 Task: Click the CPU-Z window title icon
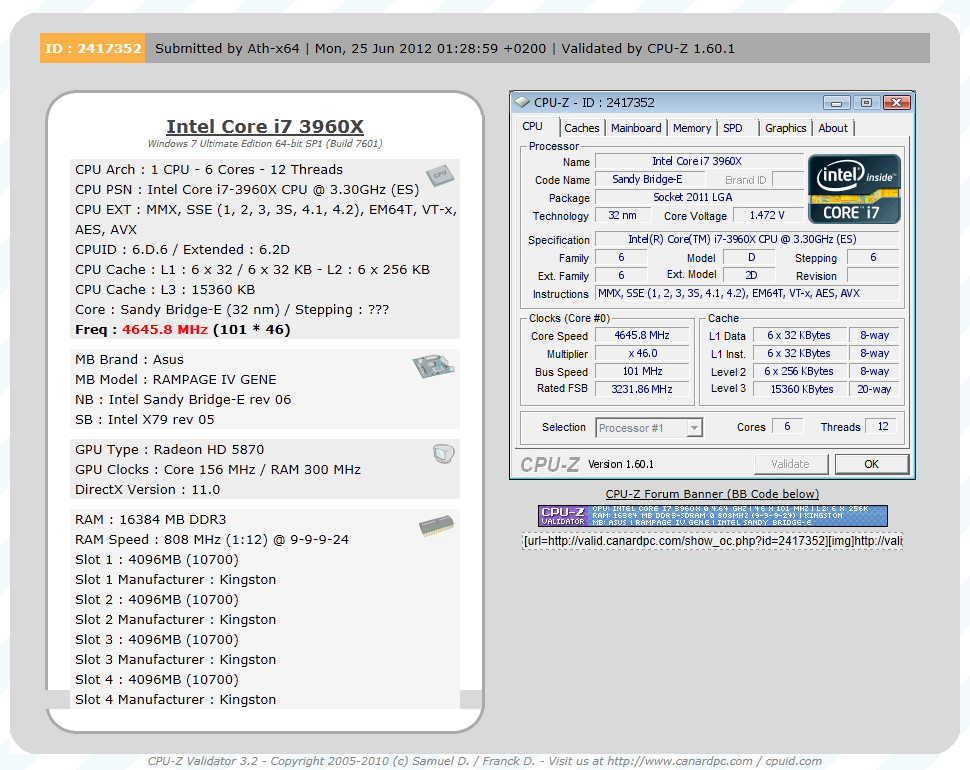[x=522, y=102]
